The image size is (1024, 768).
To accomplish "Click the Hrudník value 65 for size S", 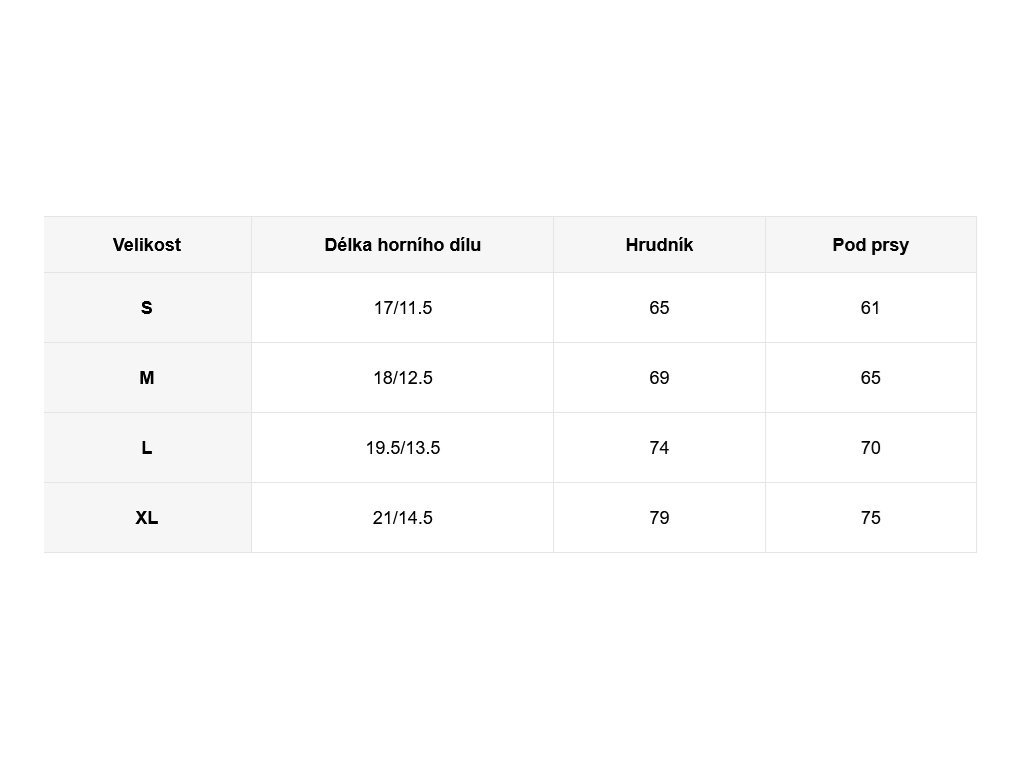I will [659, 308].
